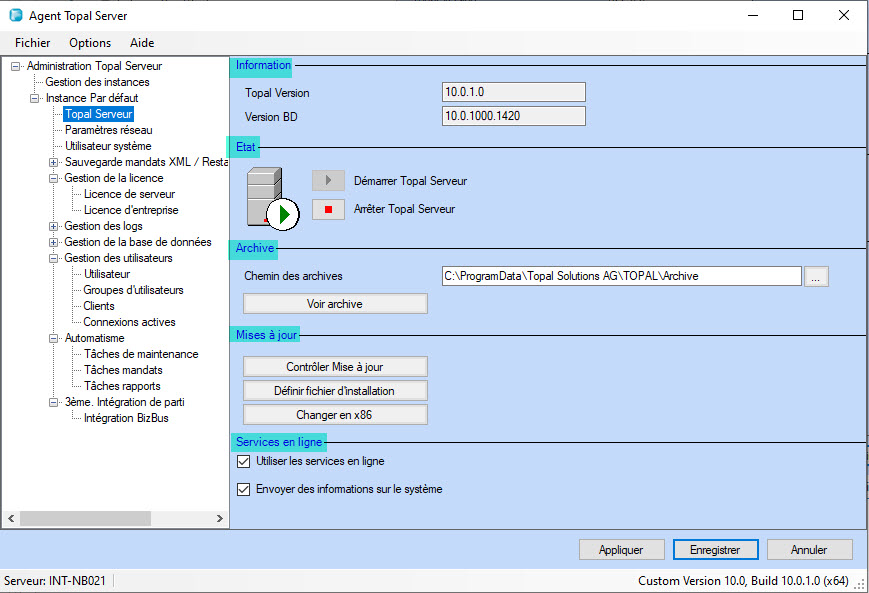The width and height of the screenshot is (869, 593).
Task: Uncheck Utiliser les services en ligne
Action: click(243, 462)
